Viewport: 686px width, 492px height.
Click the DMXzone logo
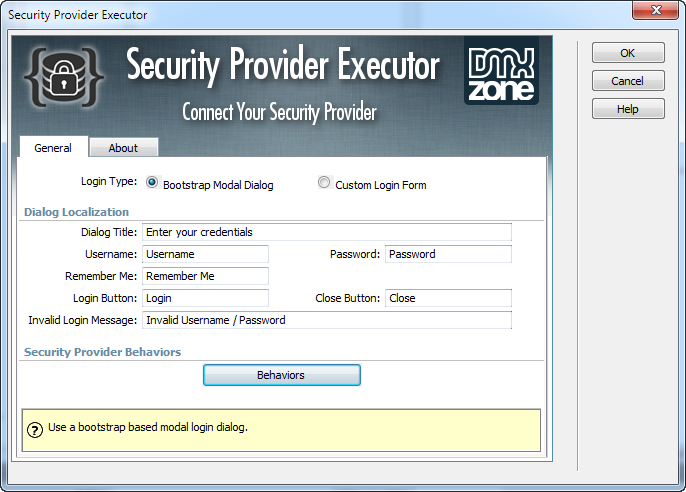point(501,71)
